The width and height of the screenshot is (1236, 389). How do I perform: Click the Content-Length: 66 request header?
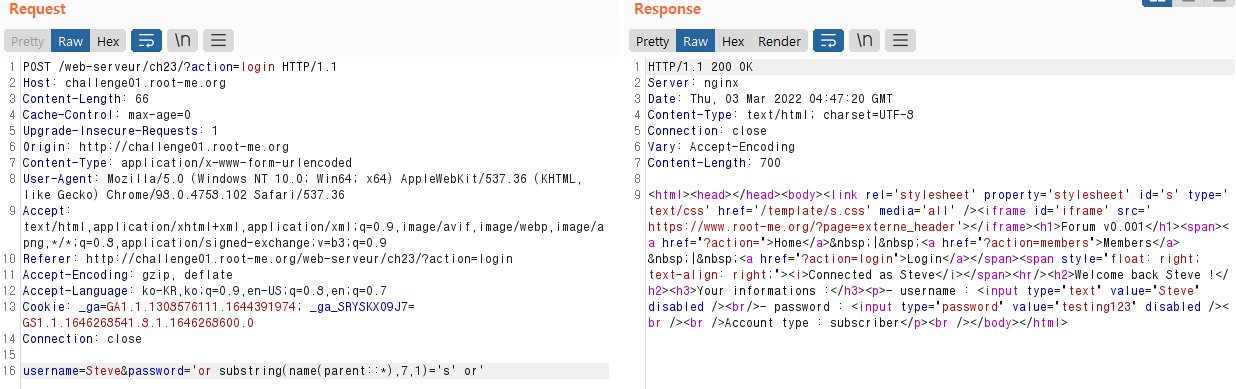pyautogui.click(x=86, y=99)
